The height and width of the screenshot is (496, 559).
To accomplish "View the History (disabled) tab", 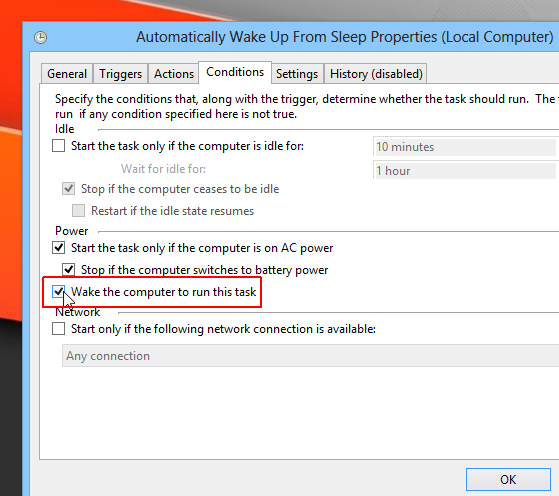I will (x=376, y=74).
